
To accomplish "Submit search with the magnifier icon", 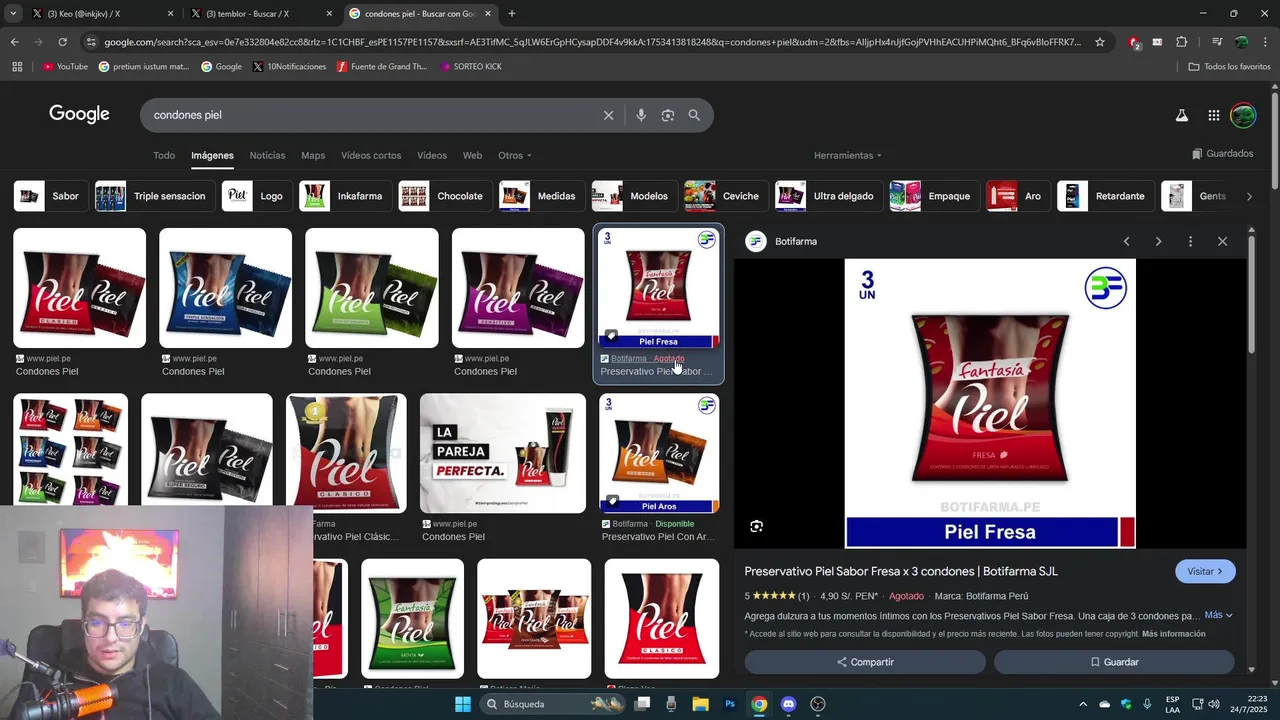I will point(694,115).
